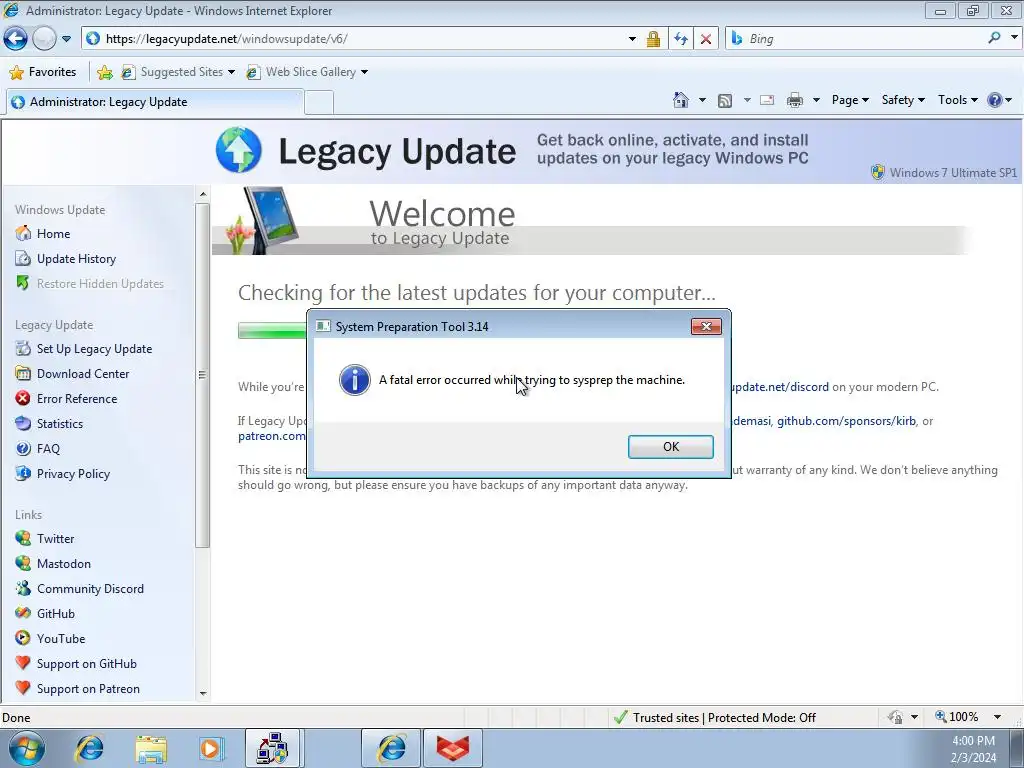Click the search magnifier icon
1024x768 pixels.
coord(994,38)
